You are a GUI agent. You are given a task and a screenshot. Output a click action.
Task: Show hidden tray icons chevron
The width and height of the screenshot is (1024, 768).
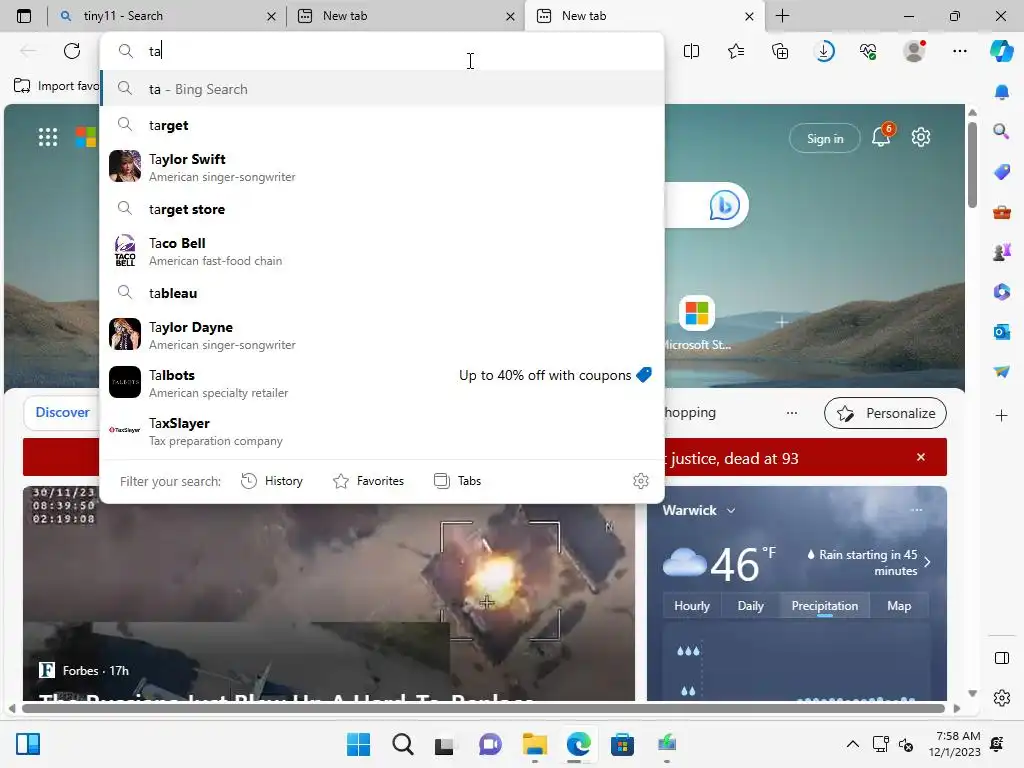(x=853, y=744)
